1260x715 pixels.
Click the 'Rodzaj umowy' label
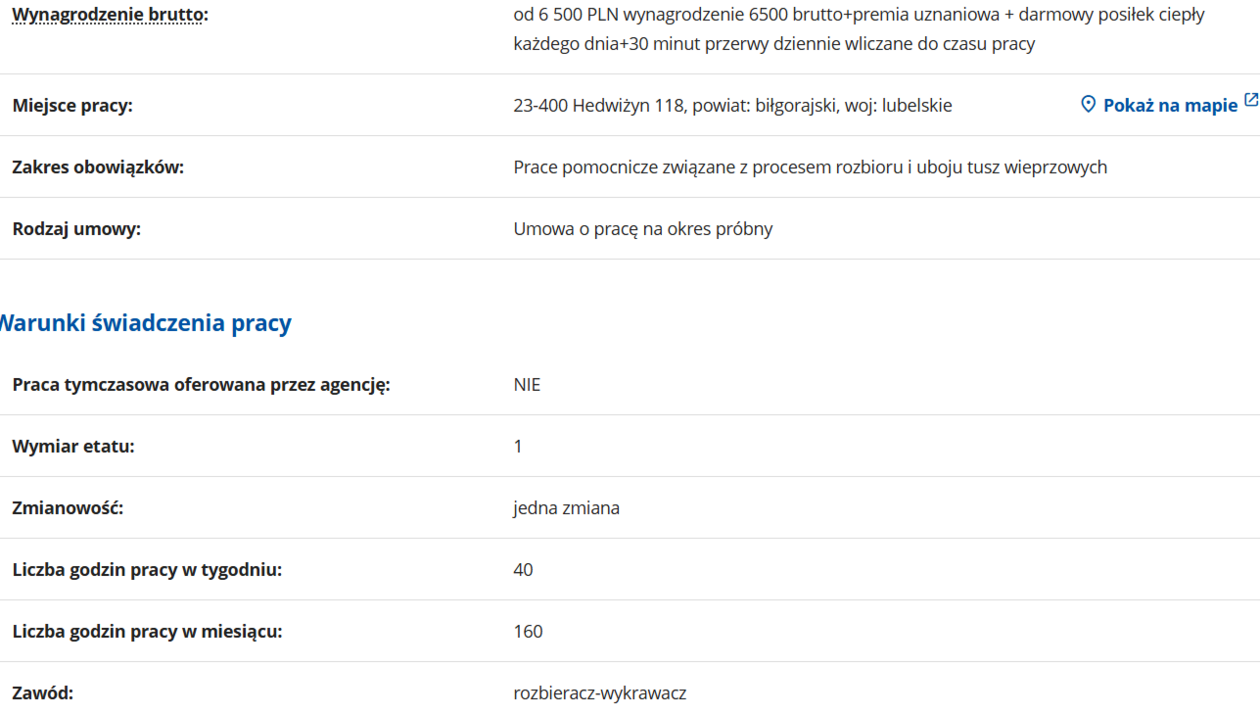coord(76,229)
